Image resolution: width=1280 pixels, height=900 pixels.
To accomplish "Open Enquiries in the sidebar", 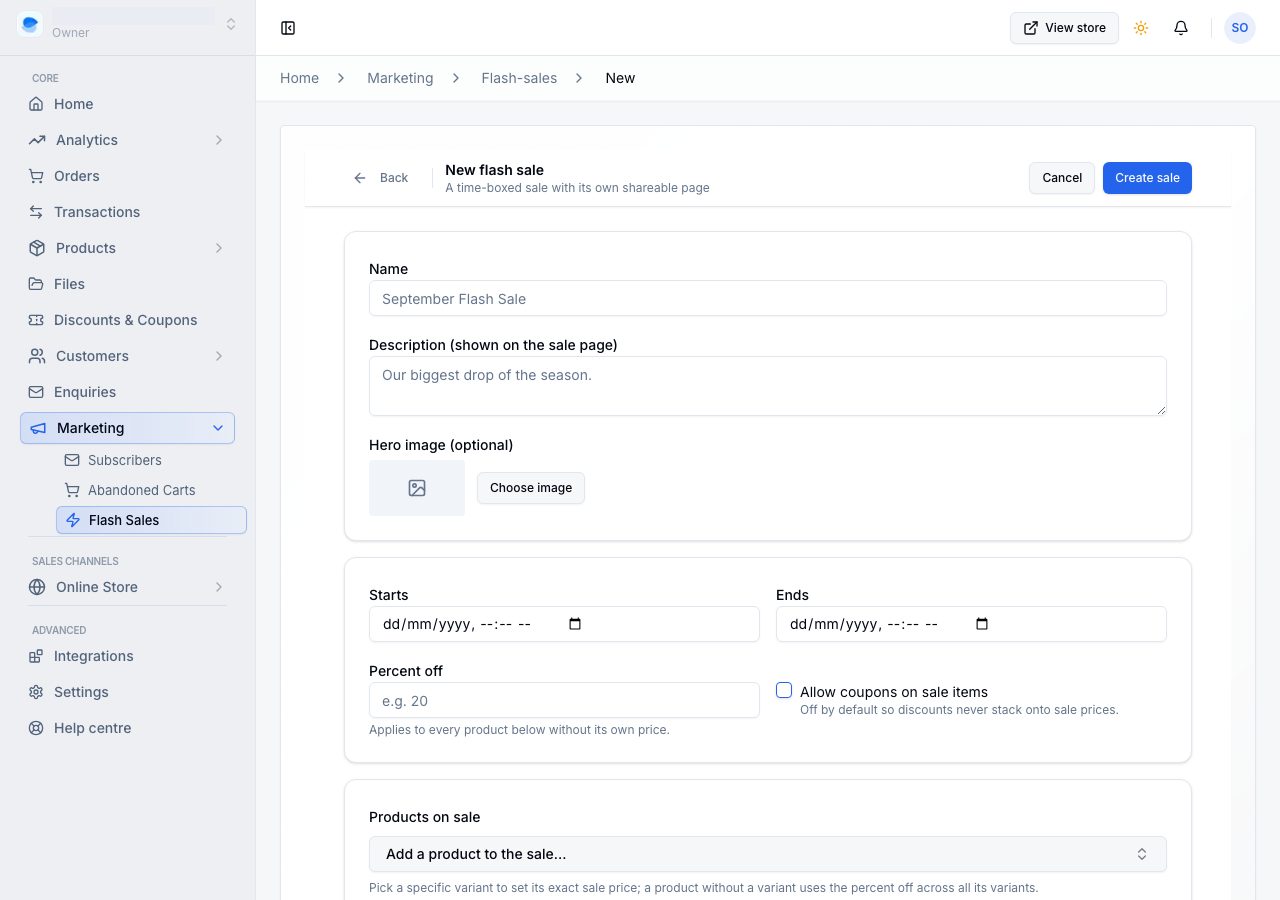I will point(128,392).
